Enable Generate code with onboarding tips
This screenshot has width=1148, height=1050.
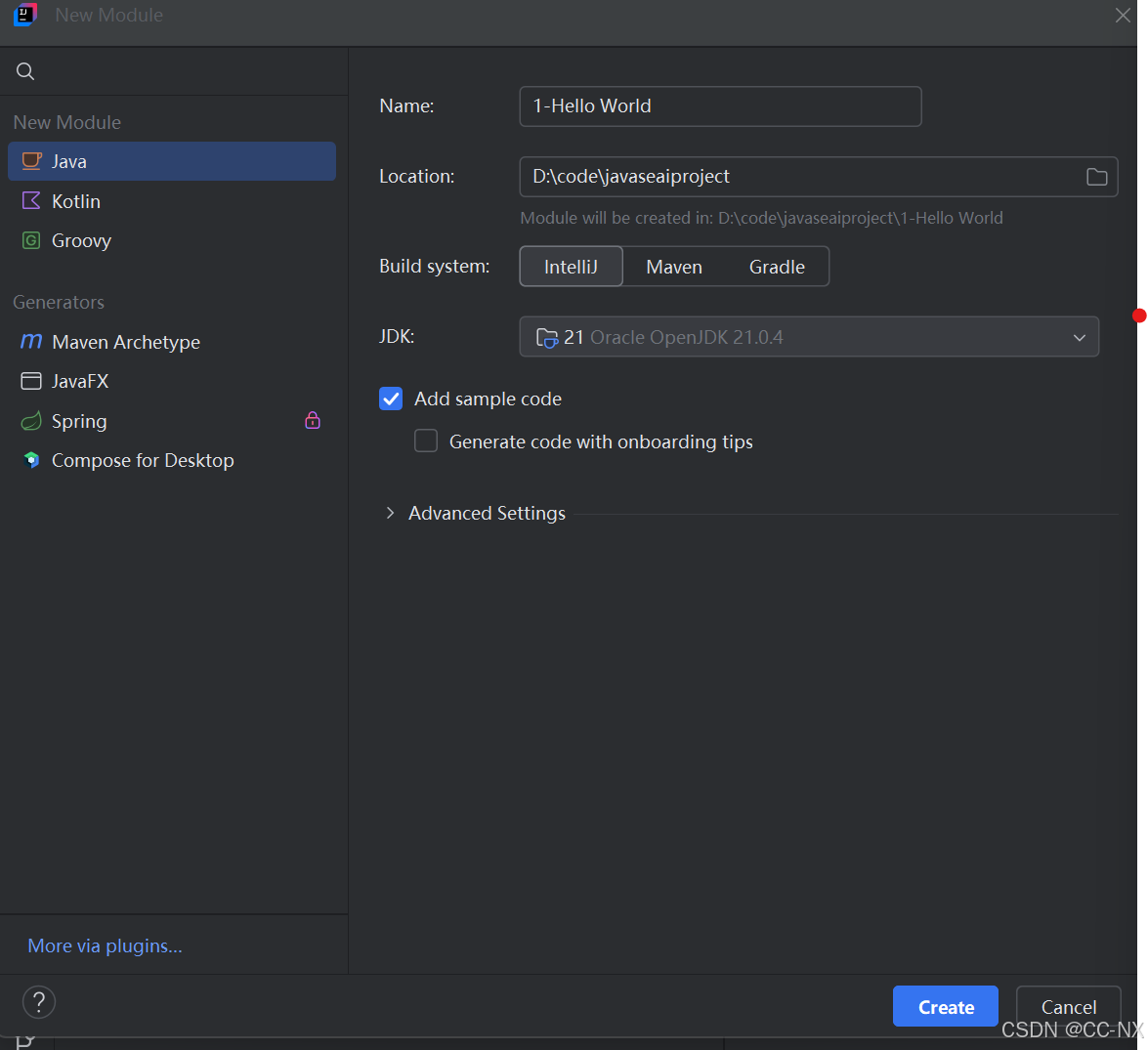[426, 441]
